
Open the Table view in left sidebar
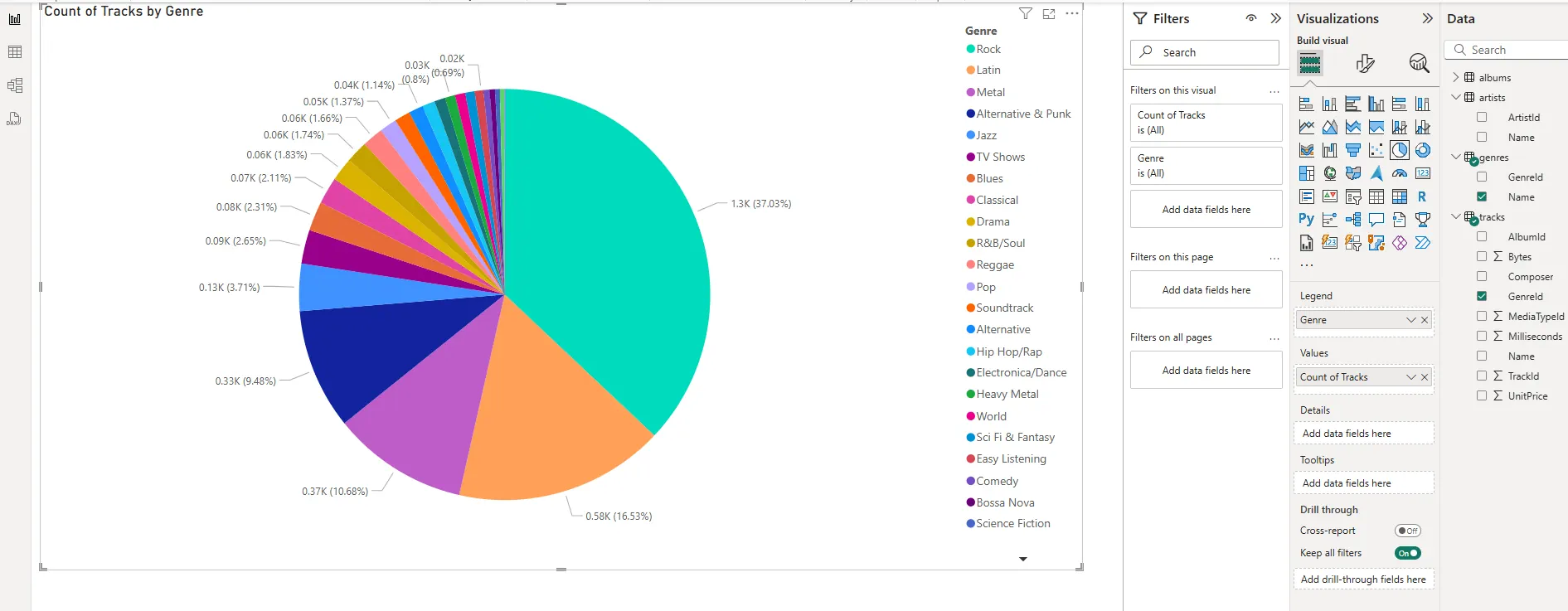click(15, 52)
